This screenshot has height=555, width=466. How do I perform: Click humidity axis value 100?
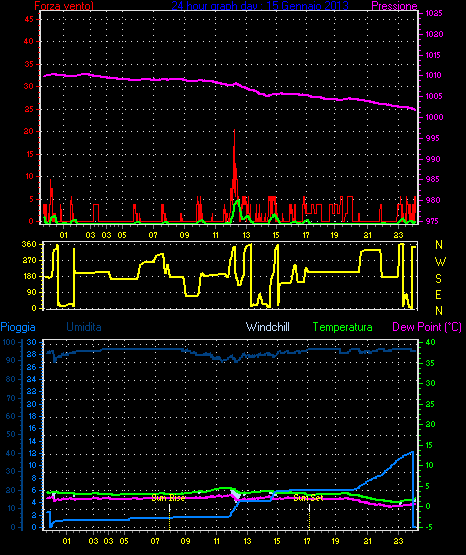(9, 342)
